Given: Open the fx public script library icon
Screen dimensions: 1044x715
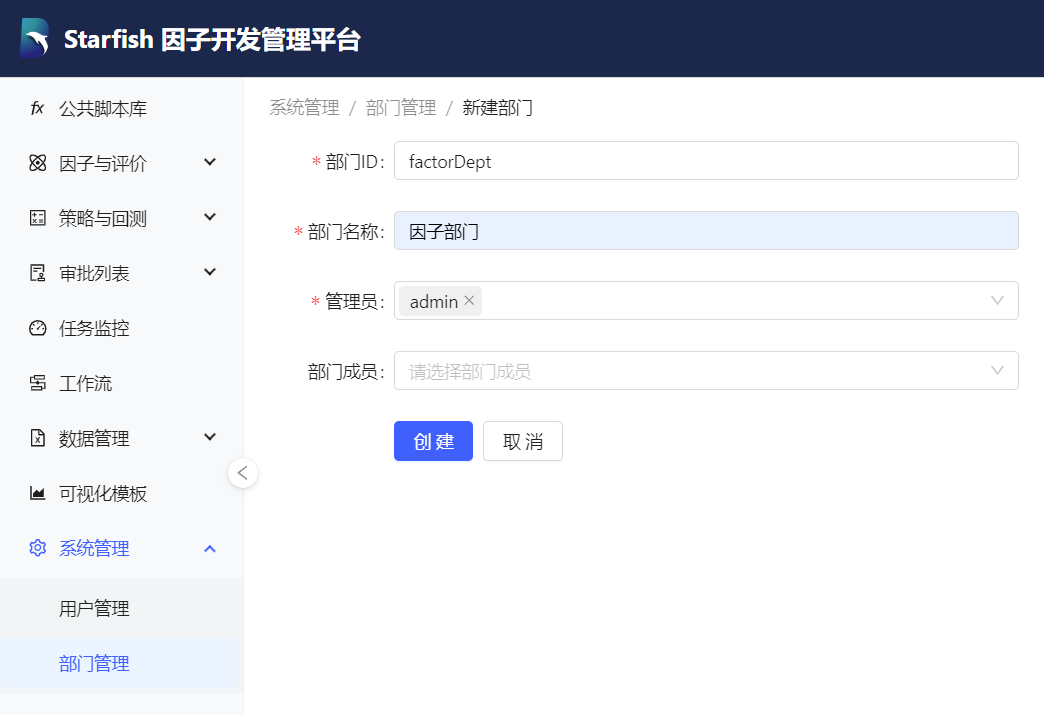Looking at the screenshot, I should click(x=38, y=108).
